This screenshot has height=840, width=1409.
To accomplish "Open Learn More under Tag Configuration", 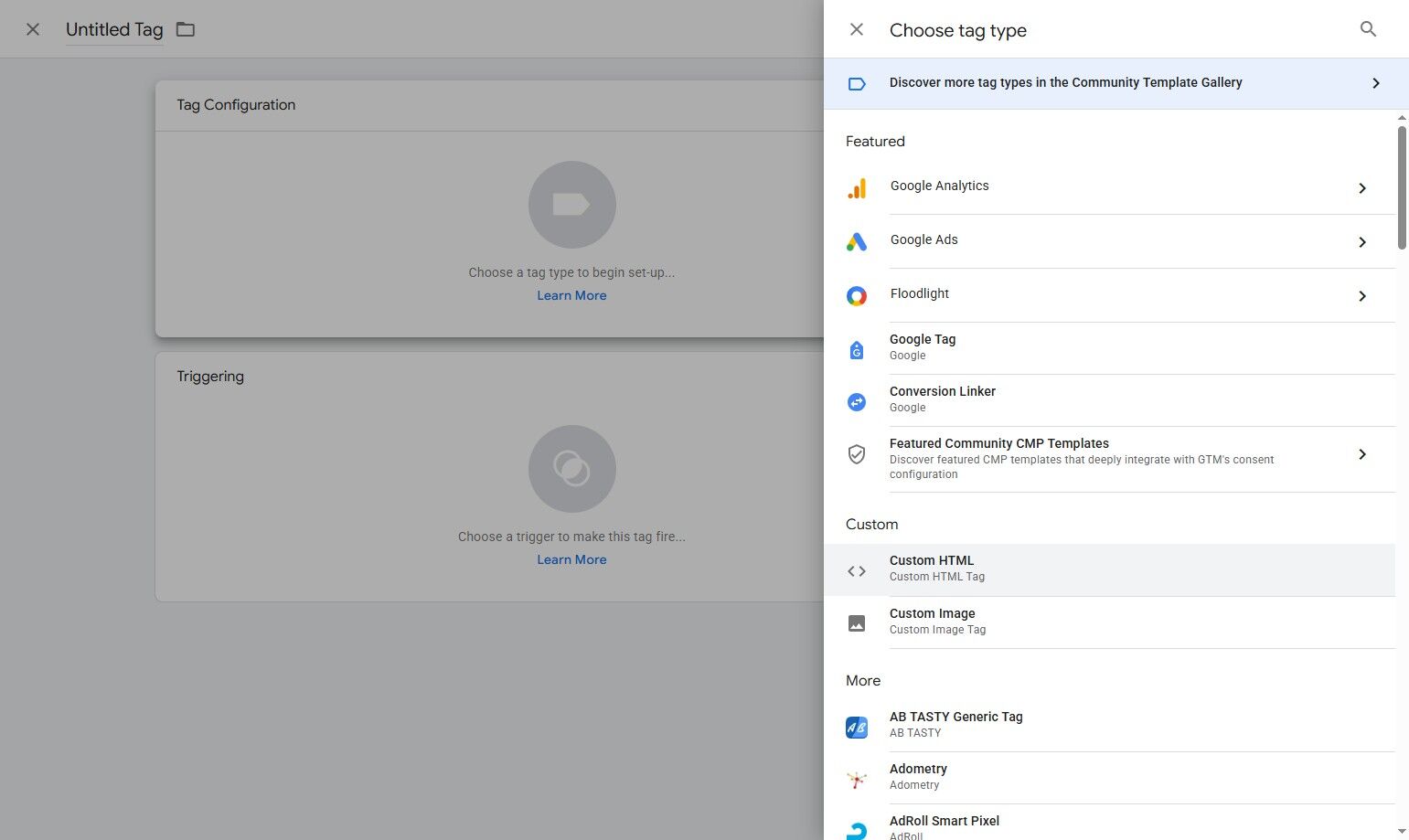I will 571,295.
